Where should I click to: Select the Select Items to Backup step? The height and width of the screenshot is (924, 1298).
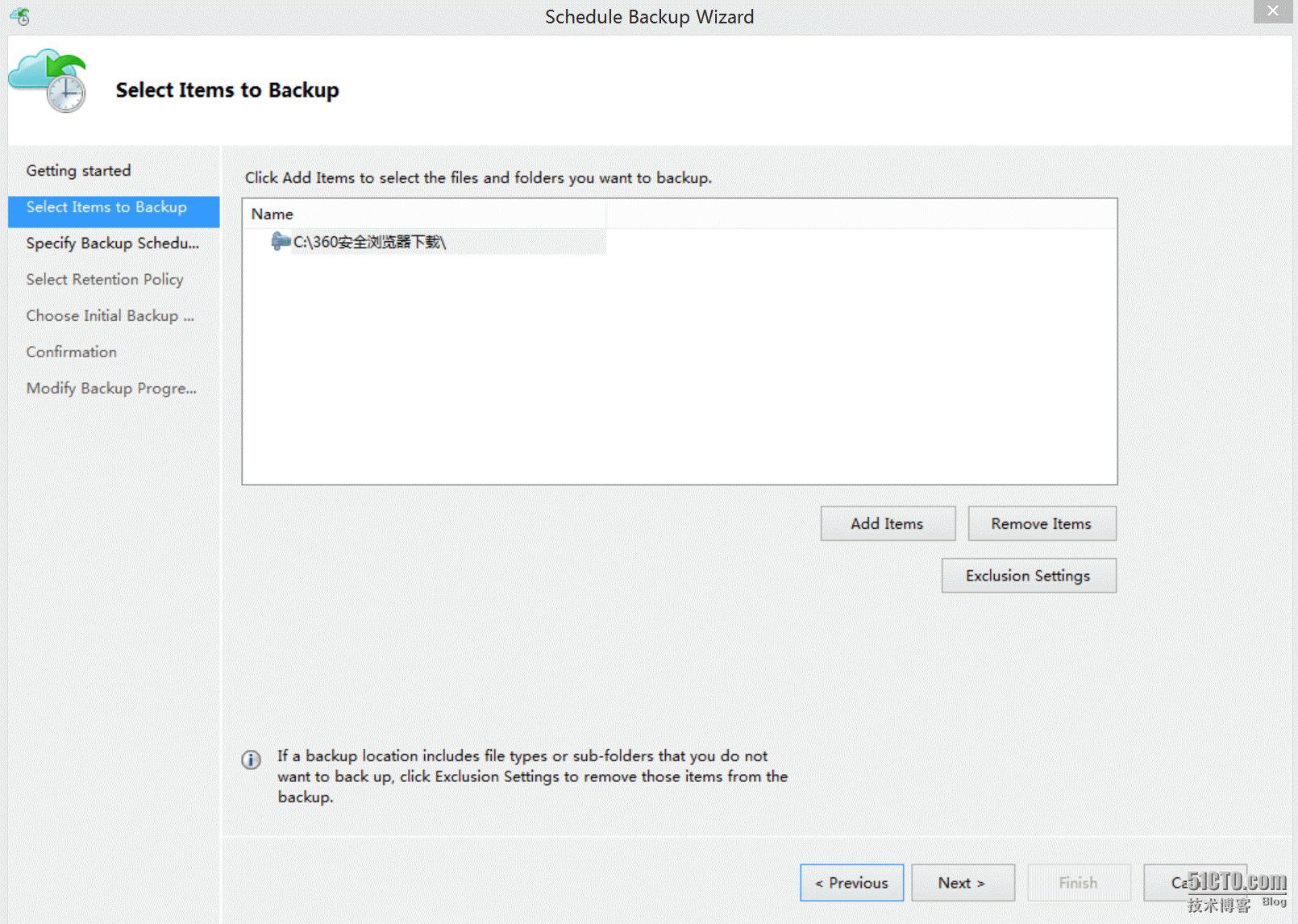click(x=106, y=208)
